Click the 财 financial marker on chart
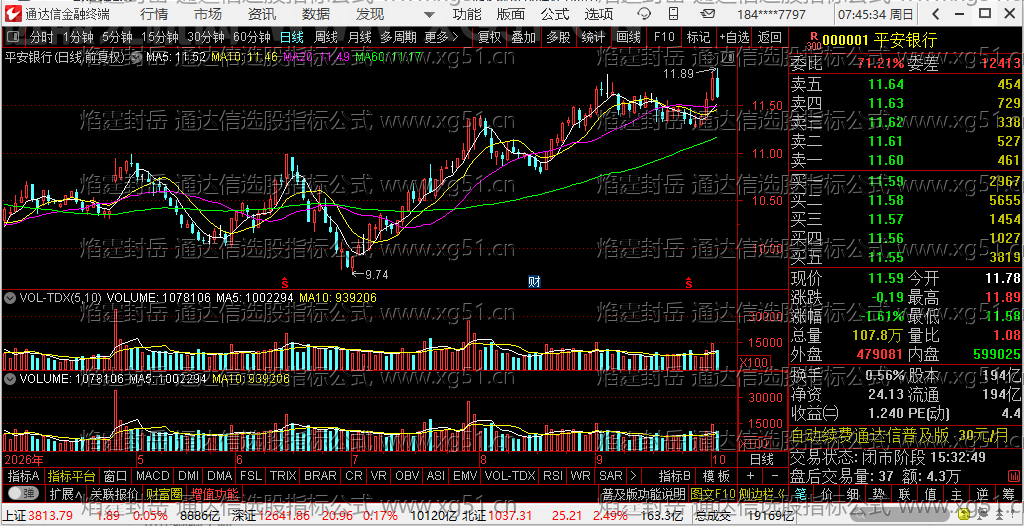 pos(534,282)
